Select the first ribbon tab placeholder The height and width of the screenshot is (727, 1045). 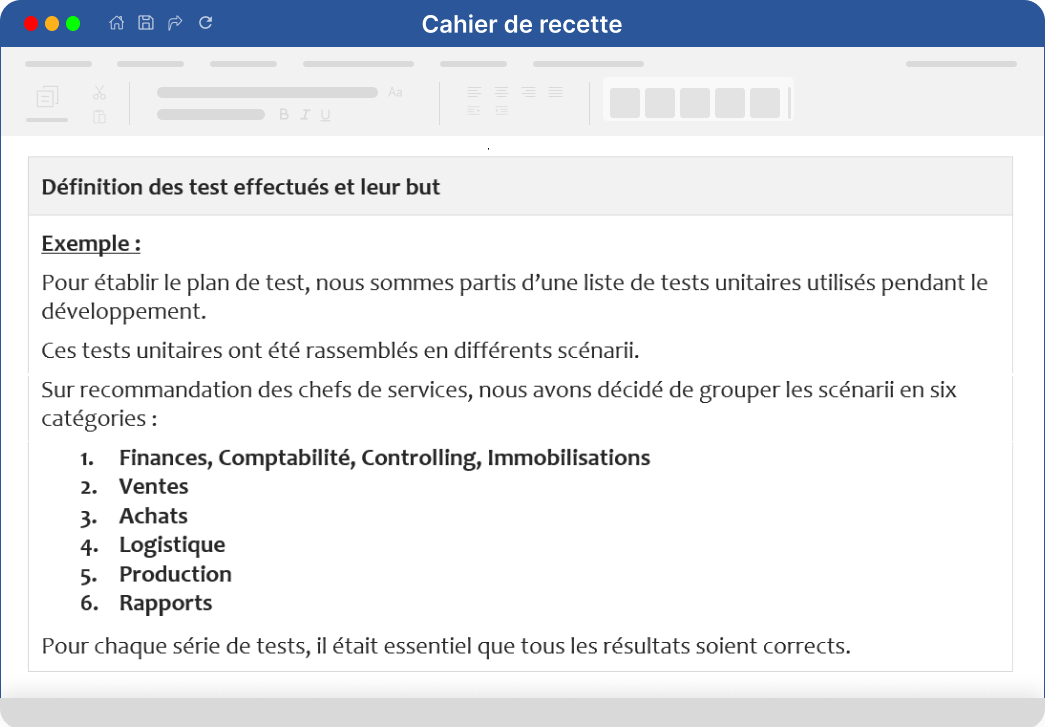[59, 64]
